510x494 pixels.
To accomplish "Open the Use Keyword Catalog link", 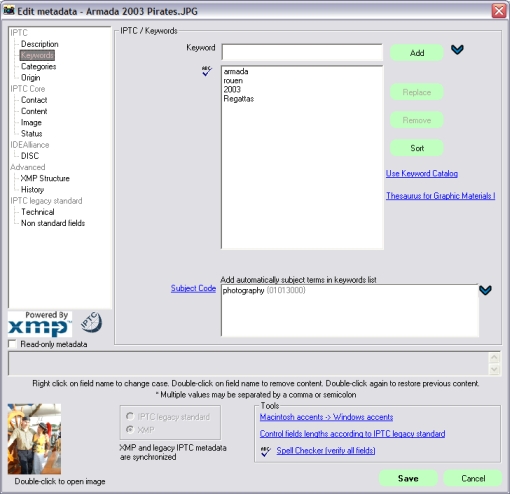I will pyautogui.click(x=422, y=173).
